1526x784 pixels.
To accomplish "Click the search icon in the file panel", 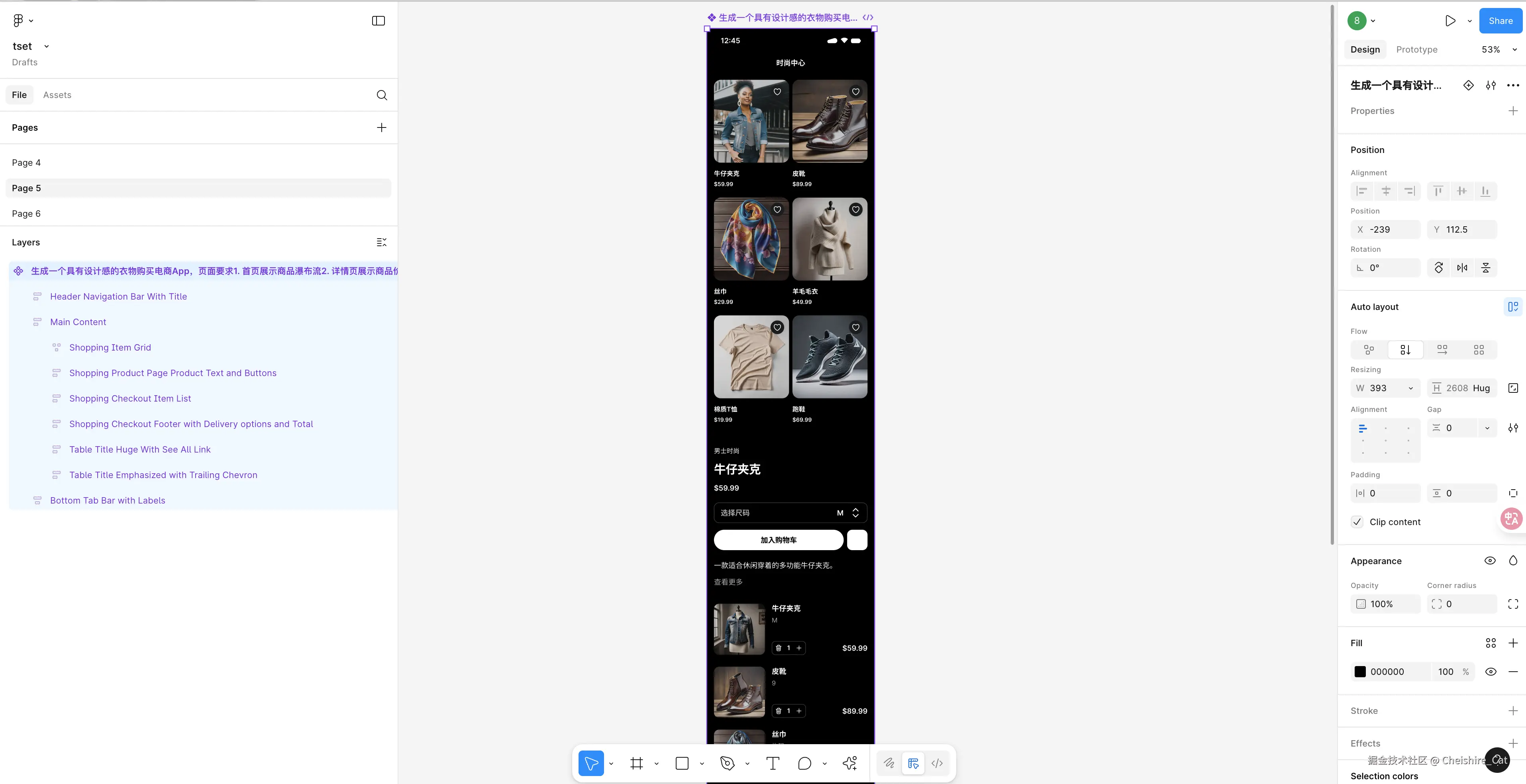I will tap(382, 95).
